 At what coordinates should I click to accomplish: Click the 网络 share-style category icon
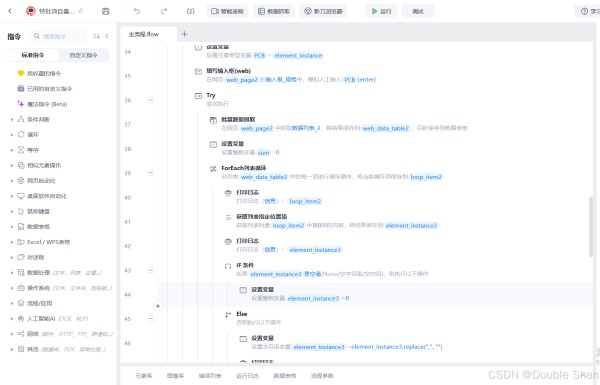(21, 334)
